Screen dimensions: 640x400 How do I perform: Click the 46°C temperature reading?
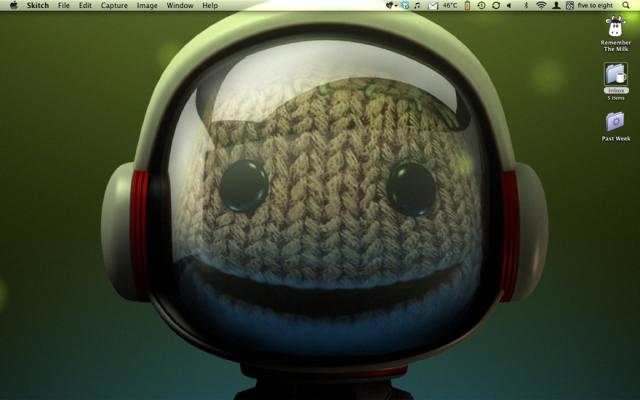(450, 5)
